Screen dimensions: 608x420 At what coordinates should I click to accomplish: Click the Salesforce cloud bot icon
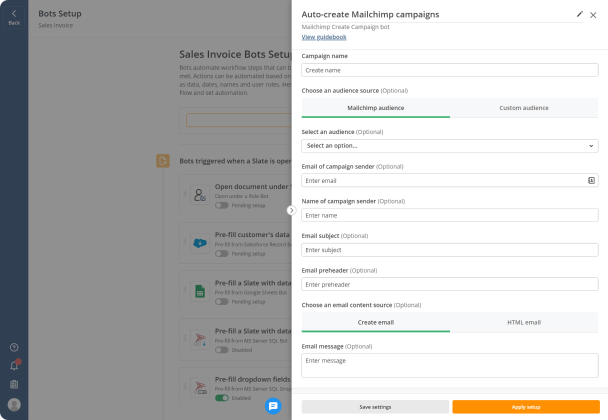pyautogui.click(x=200, y=243)
